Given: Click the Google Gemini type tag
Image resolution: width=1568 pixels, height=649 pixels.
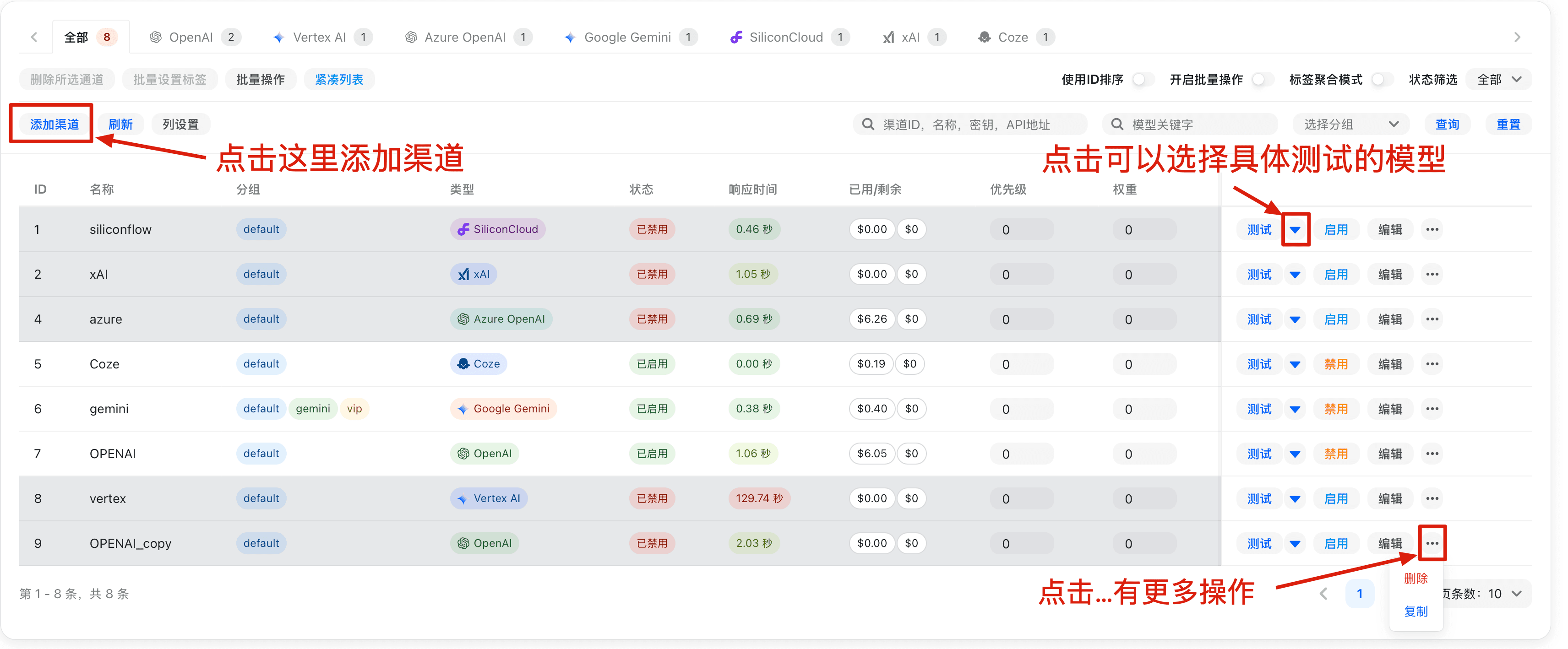Looking at the screenshot, I should click(x=503, y=409).
